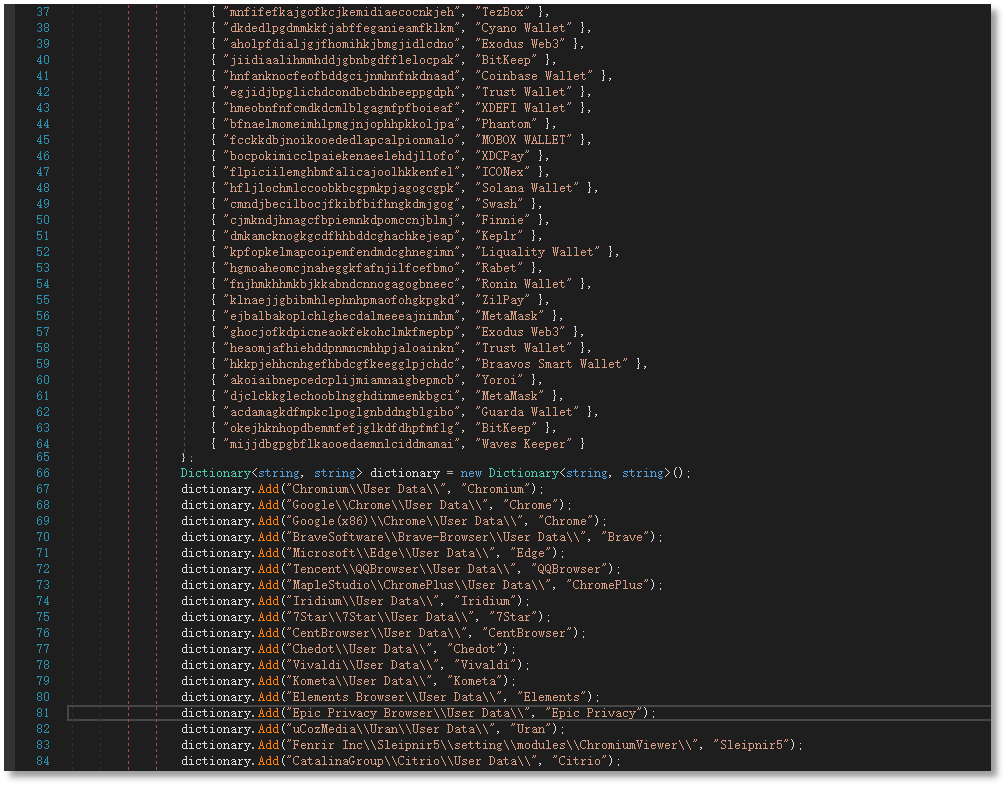Image resolution: width=1006 pixels, height=787 pixels.
Task: Click the "Citrio" name string
Action: point(581,761)
